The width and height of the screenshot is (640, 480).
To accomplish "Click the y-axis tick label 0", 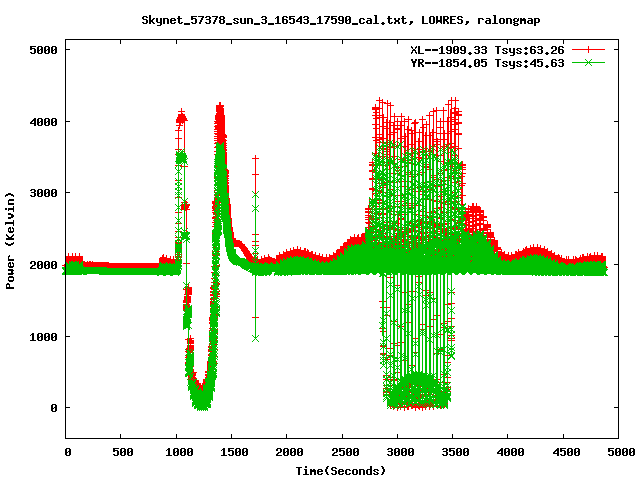I will coord(54,408).
